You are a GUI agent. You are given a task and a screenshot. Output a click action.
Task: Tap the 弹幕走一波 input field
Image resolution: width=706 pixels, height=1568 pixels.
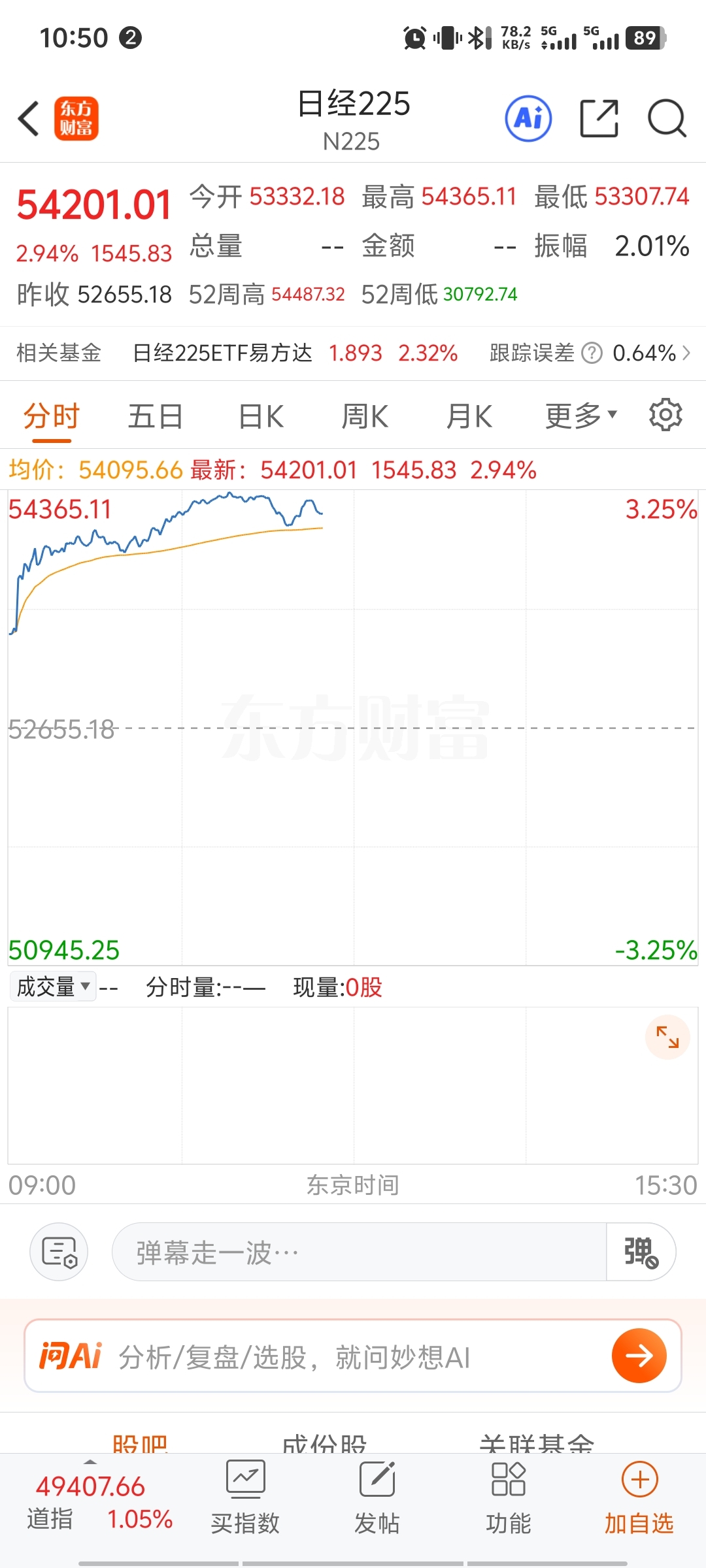coord(358,1252)
